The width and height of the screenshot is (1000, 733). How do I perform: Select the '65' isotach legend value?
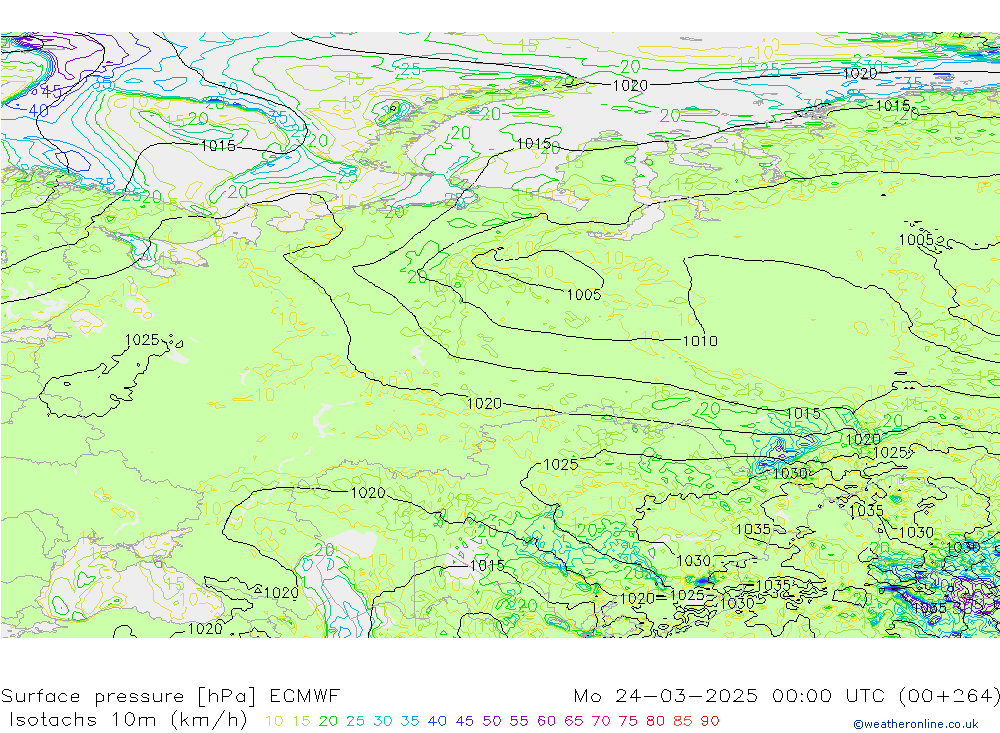click(x=574, y=721)
